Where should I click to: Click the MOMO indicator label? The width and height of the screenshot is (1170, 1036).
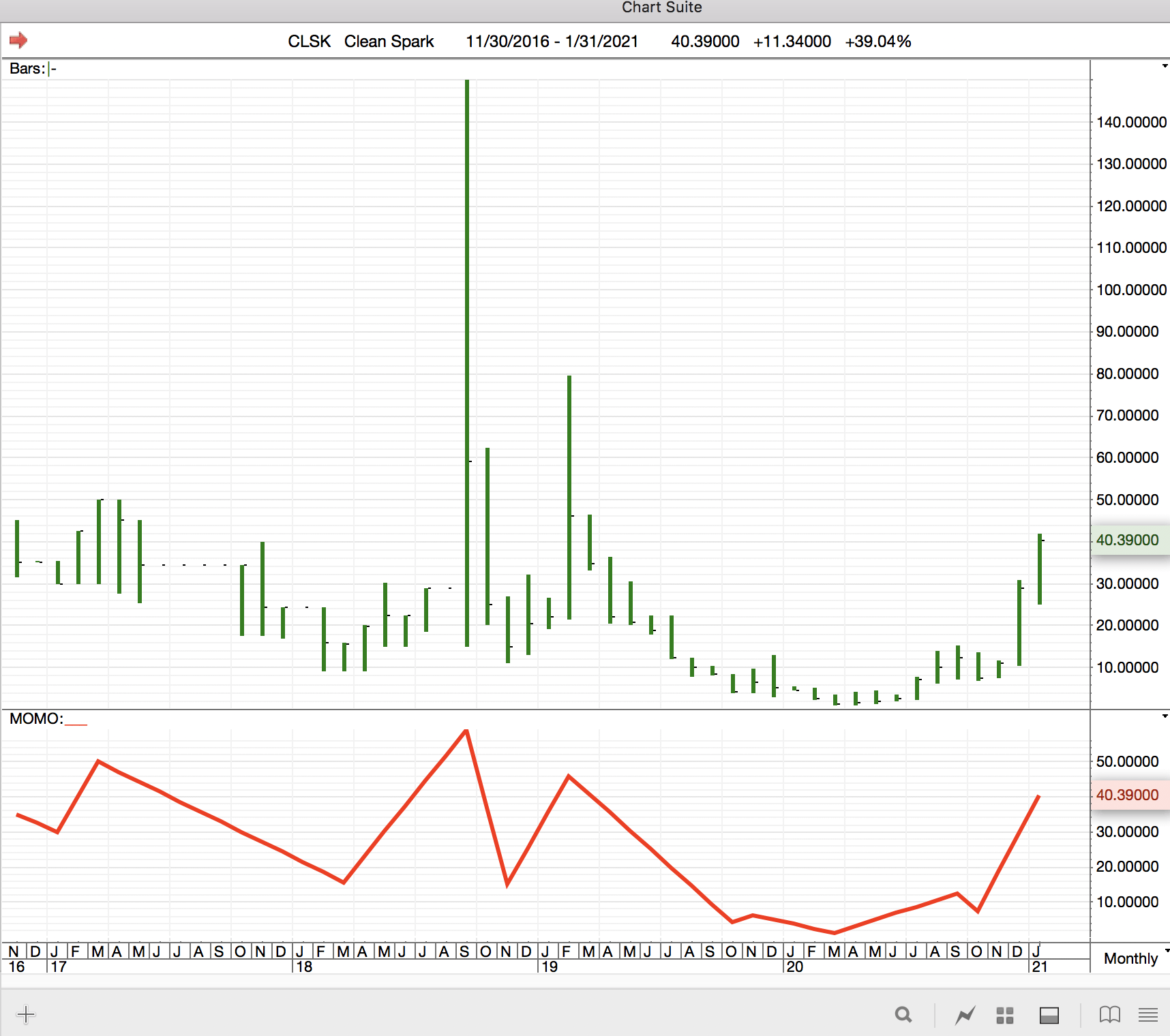click(36, 719)
